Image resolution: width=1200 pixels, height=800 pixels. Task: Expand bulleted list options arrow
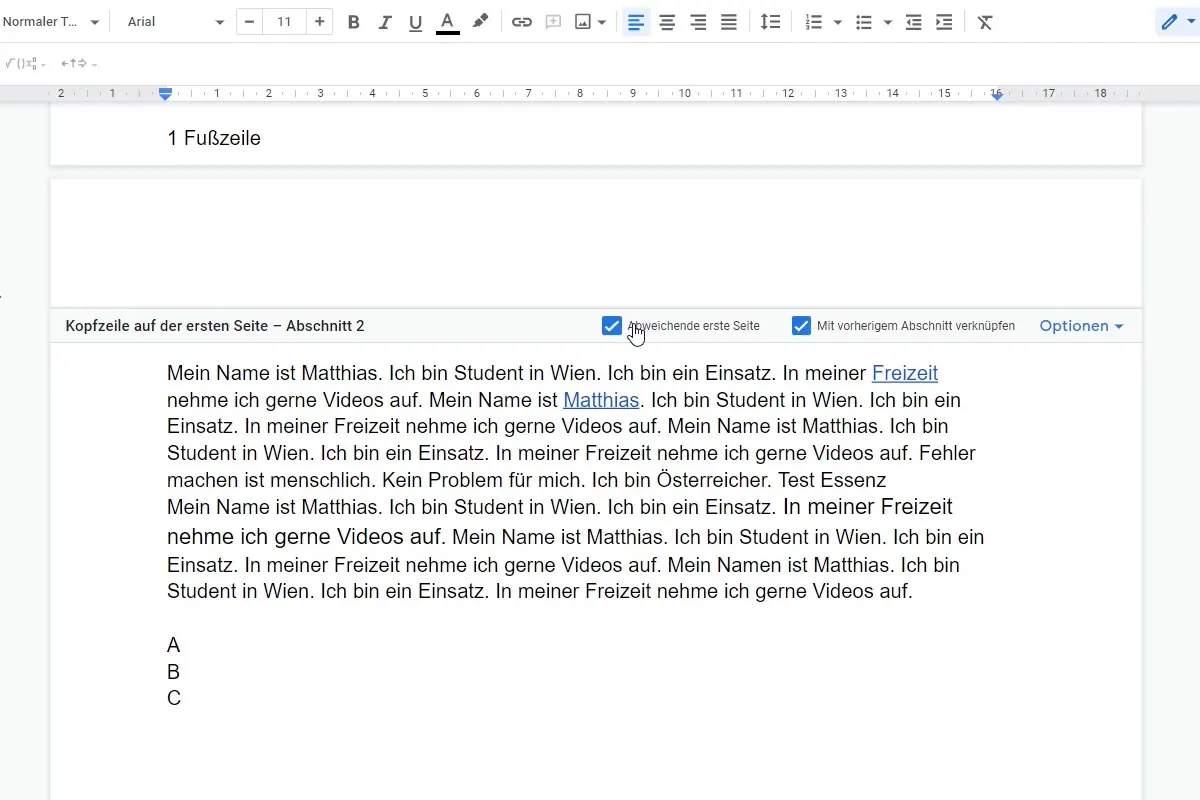[x=888, y=22]
